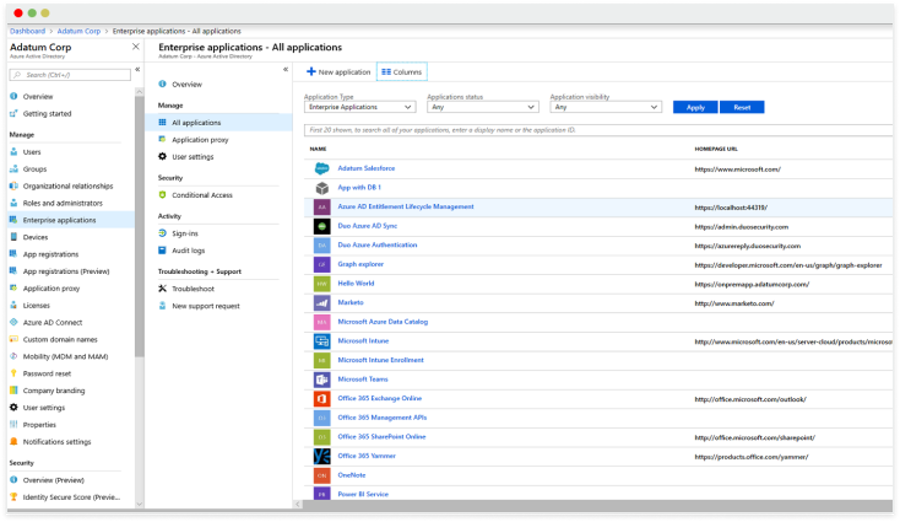Collapse the Adatum Corp sidebar menu
Viewport: 900px width, 521px height.
[x=138, y=69]
